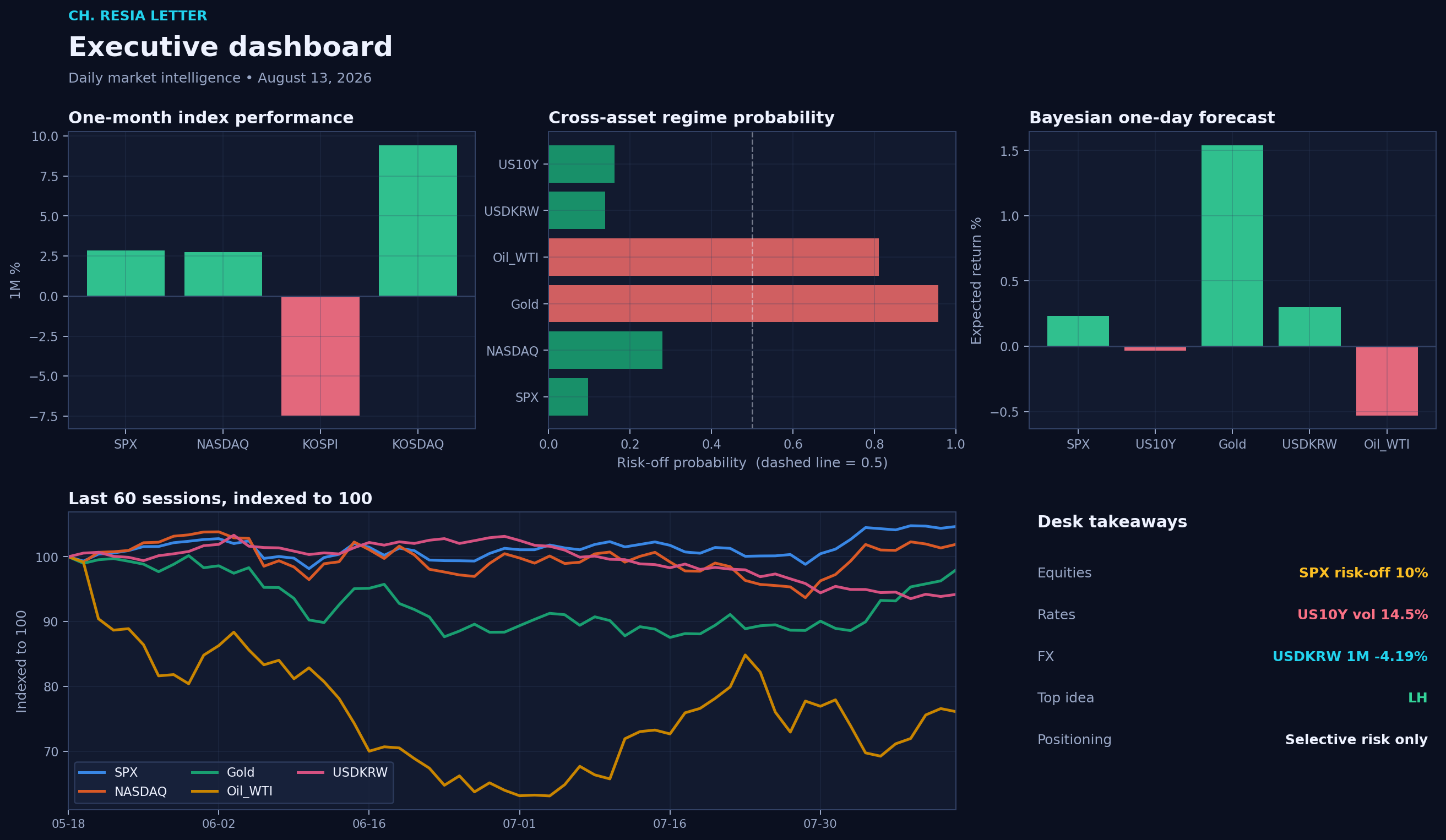Image resolution: width=1446 pixels, height=840 pixels.
Task: Click the 'LH' top idea value
Action: (x=1418, y=697)
